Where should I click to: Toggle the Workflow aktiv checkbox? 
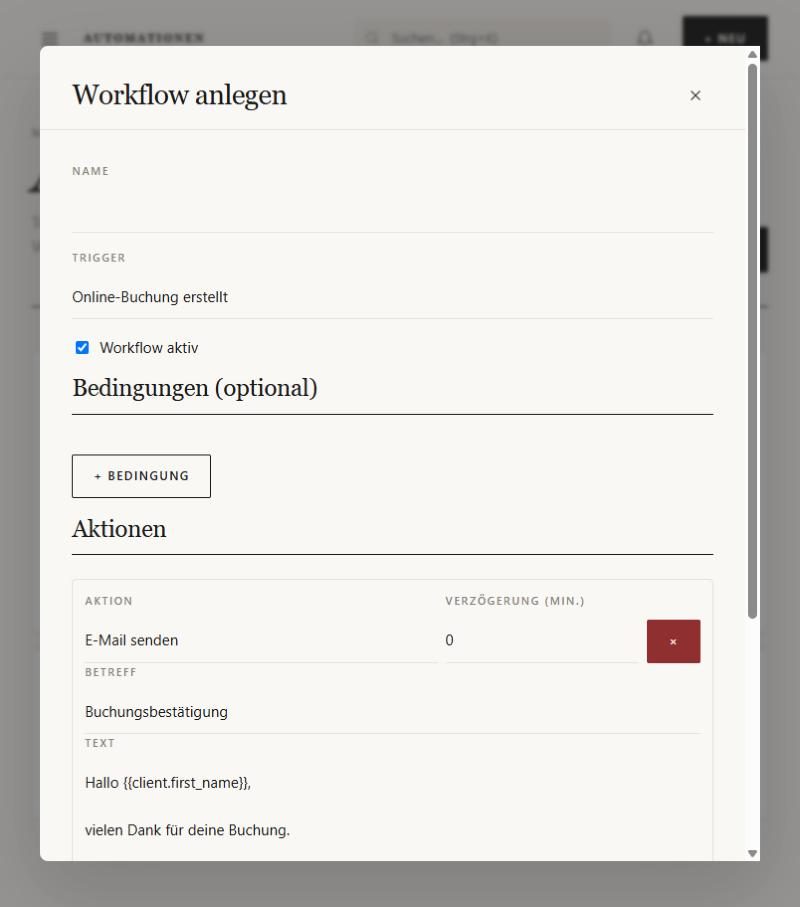click(x=82, y=348)
